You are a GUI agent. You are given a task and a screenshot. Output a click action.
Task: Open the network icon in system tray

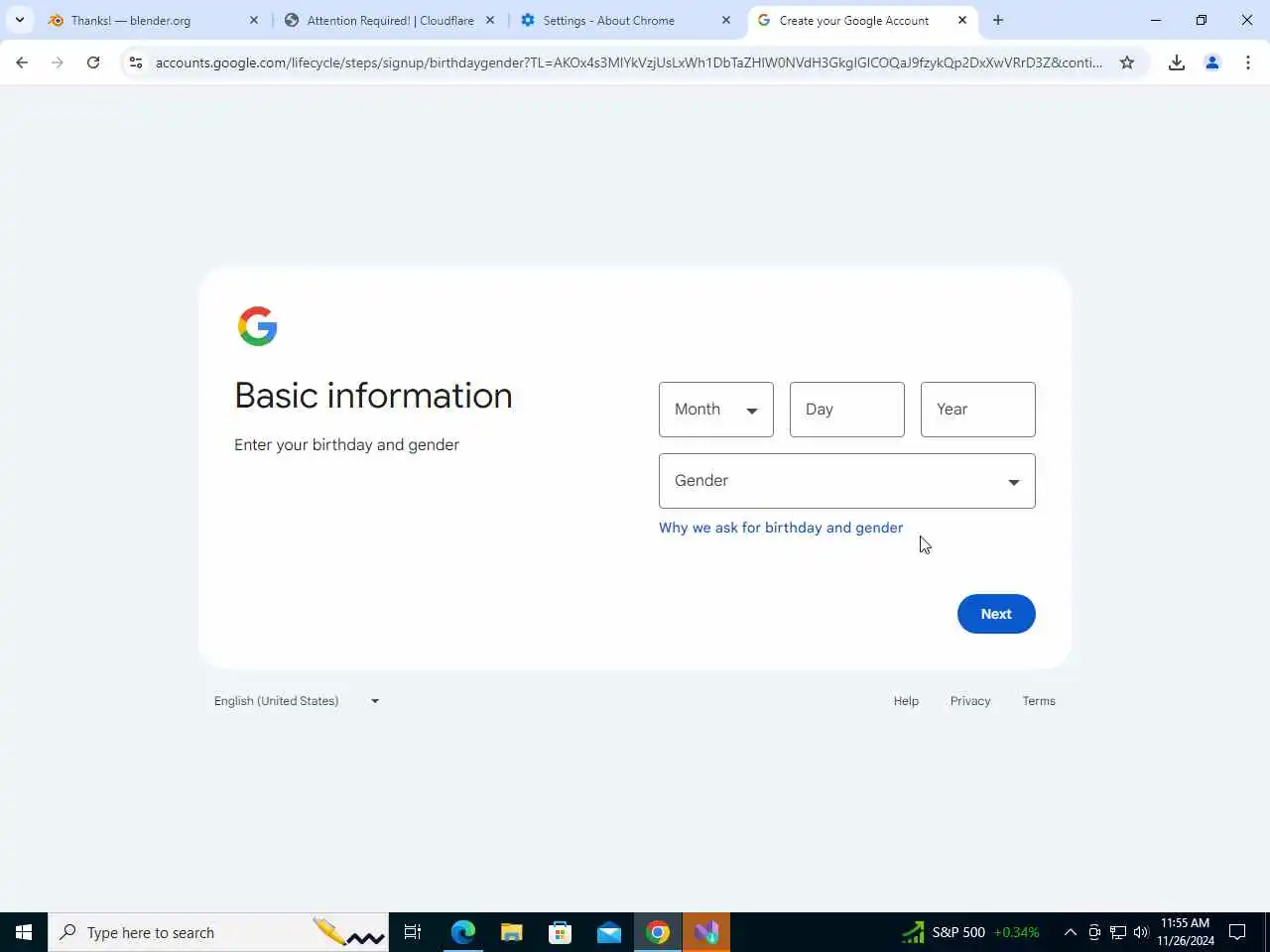click(1118, 932)
